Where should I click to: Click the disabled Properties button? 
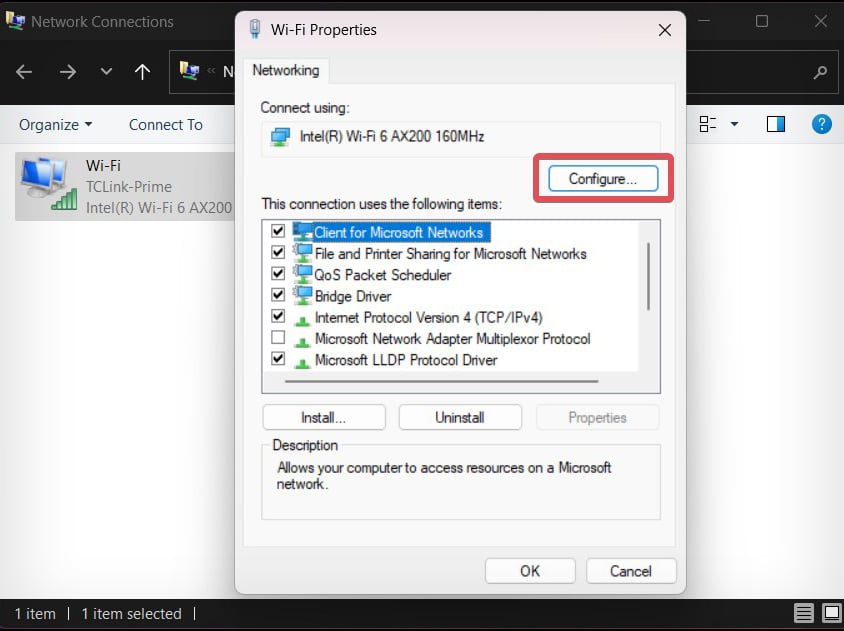coord(597,418)
